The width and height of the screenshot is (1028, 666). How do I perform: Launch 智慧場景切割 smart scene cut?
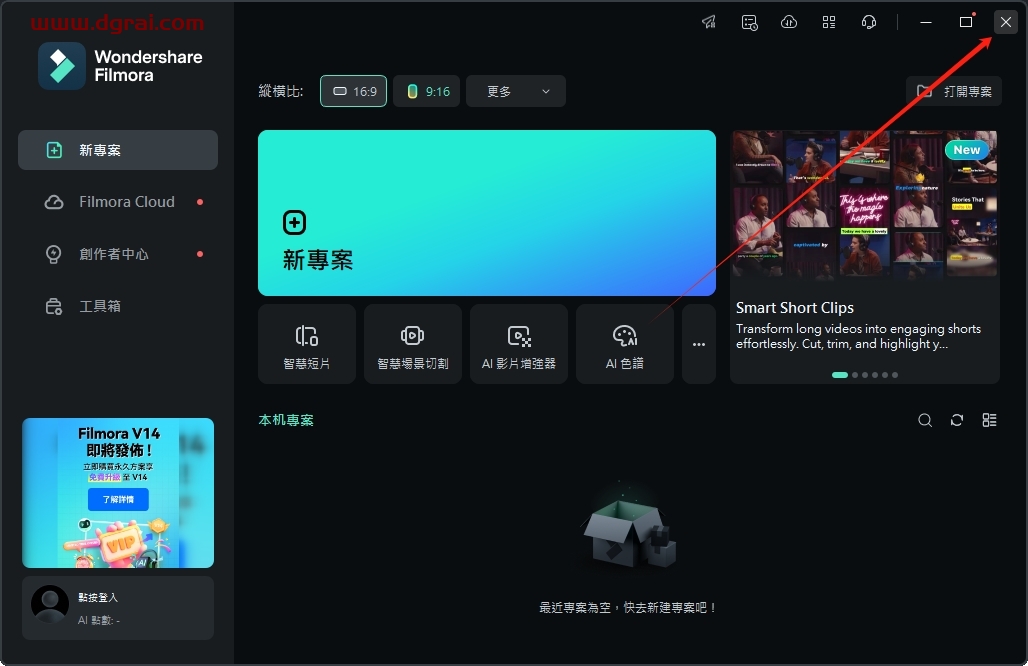point(412,344)
